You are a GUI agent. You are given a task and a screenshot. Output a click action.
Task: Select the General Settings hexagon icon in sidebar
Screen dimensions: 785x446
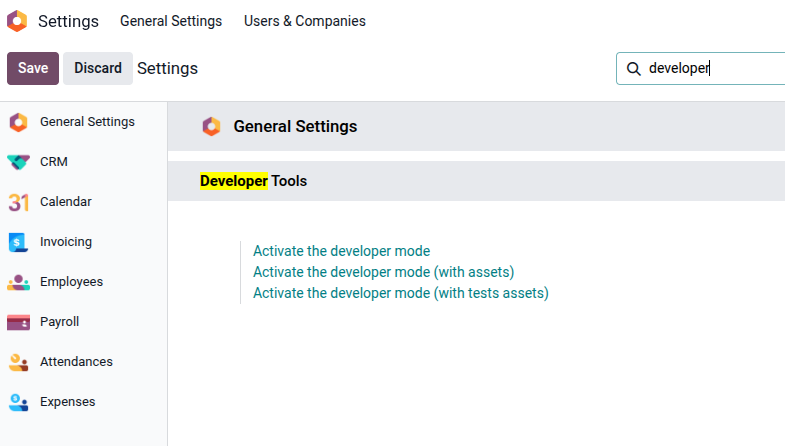[x=18, y=122]
